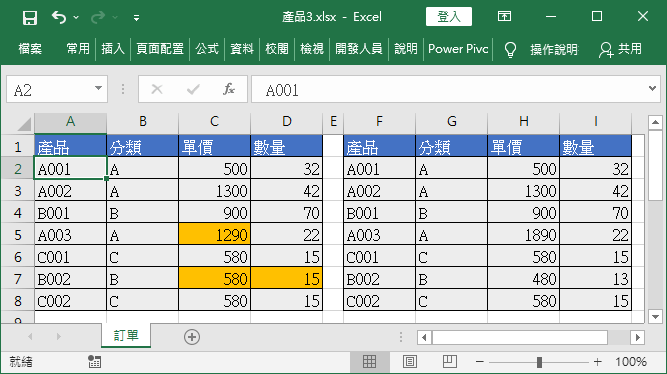
Task: Click the next sheet navigation arrow
Action: [58, 337]
